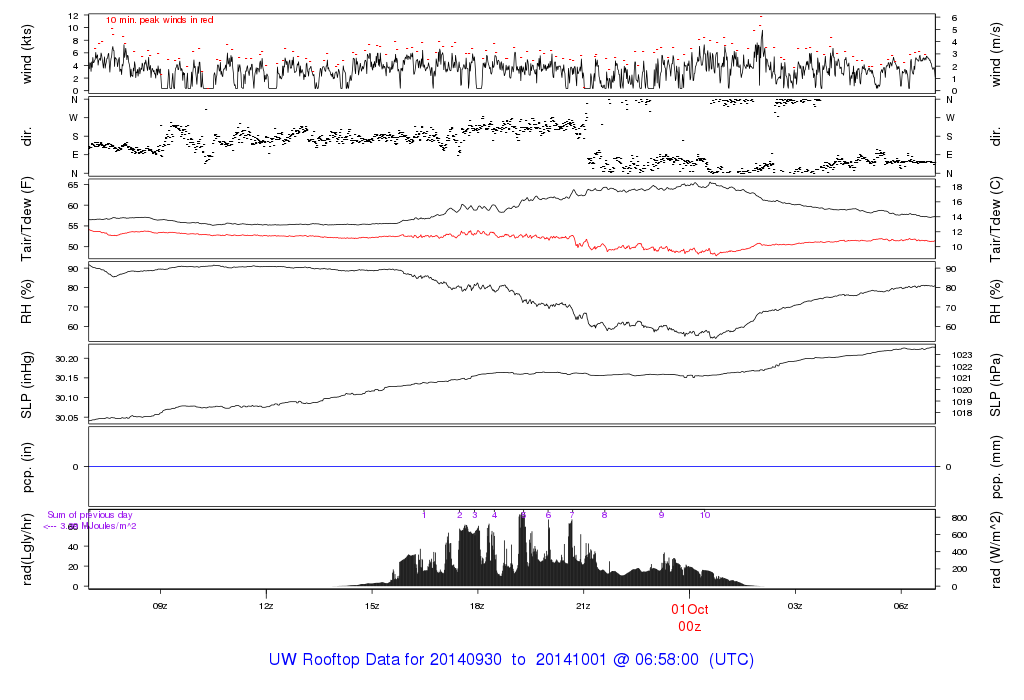Click purple hour marker '4' above radiation plot
This screenshot has height=700, width=1024.
point(494,515)
